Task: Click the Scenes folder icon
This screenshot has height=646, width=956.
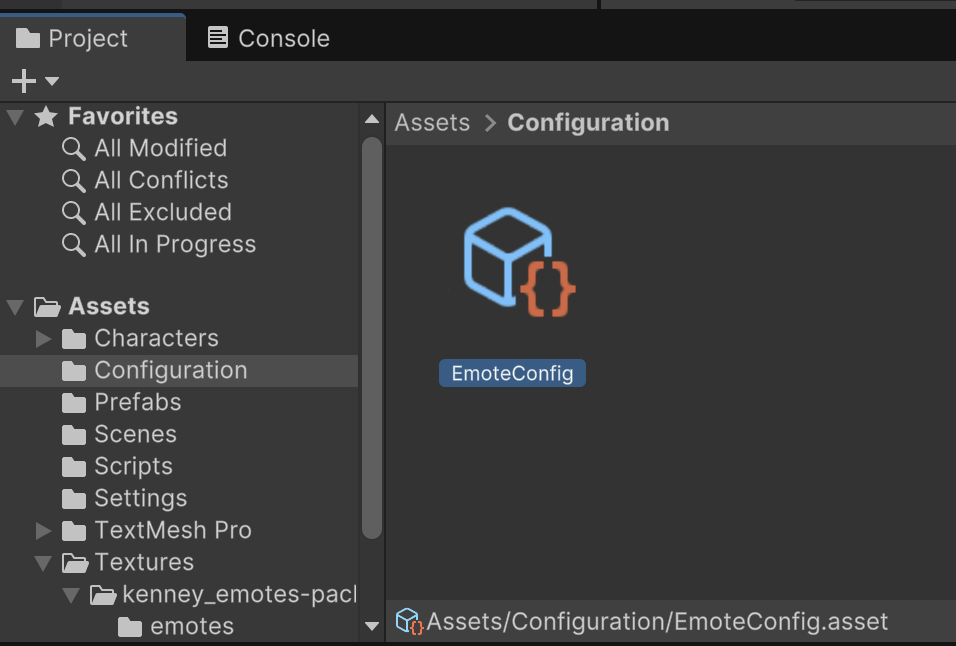Action: click(x=73, y=435)
